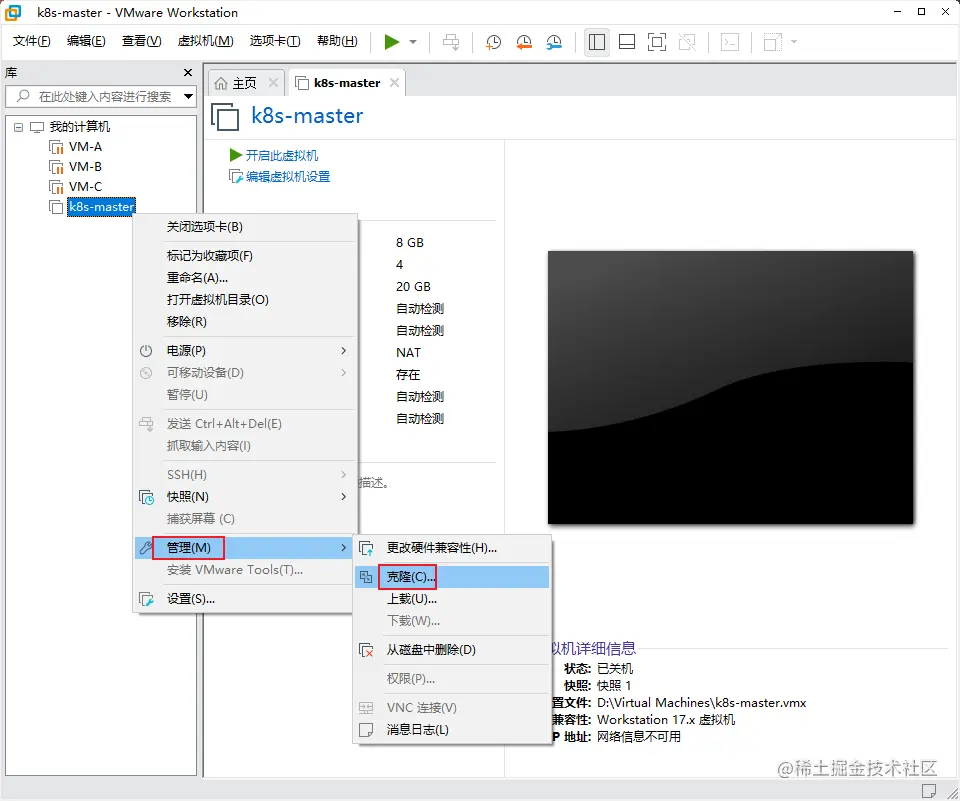Choose 关闭选项卡(B) in context menu
This screenshot has width=960, height=801.
pos(245,227)
